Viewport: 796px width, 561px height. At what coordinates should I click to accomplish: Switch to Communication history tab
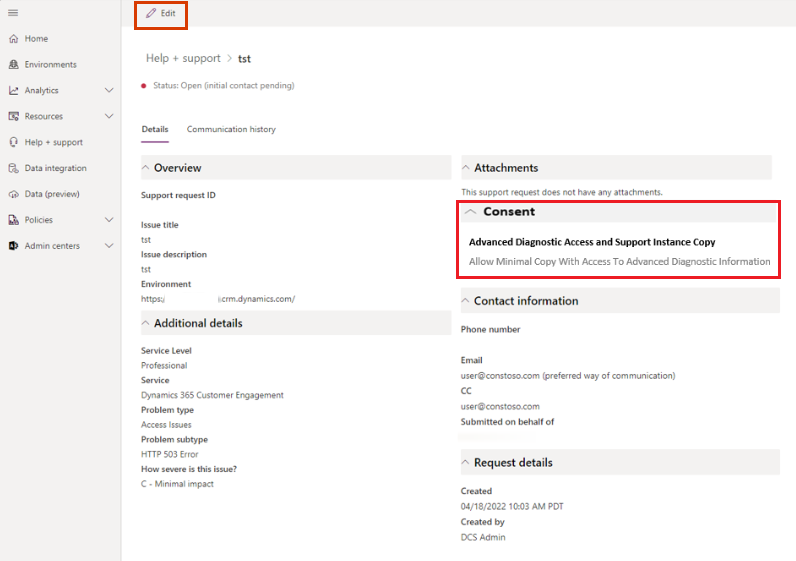coord(231,129)
